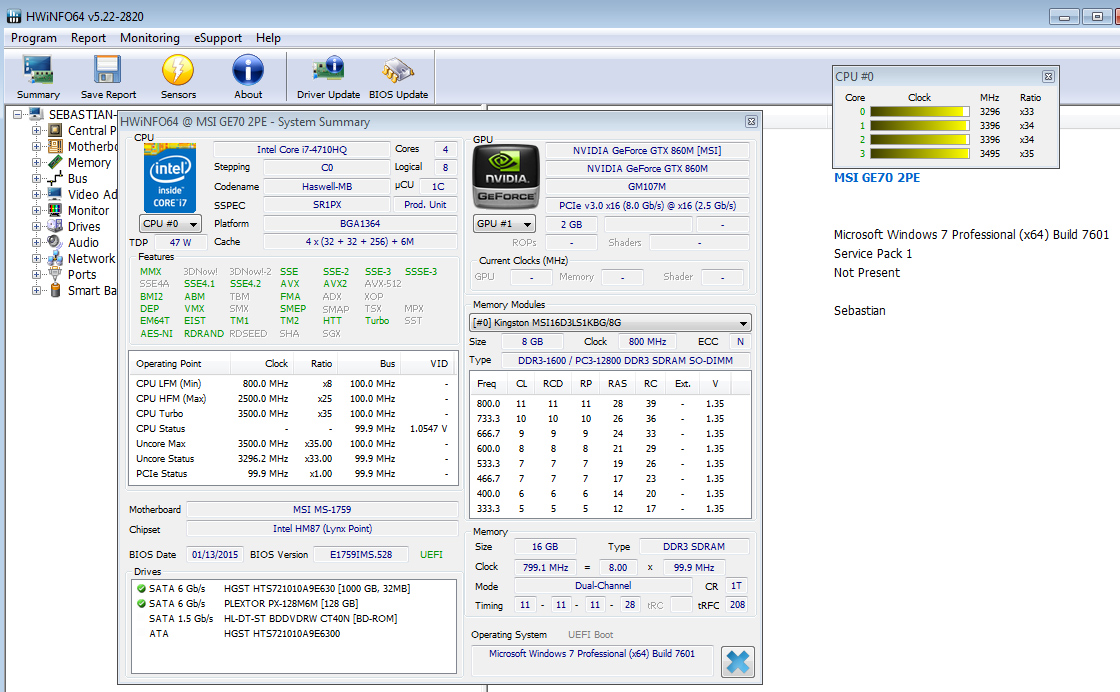The width and height of the screenshot is (1120, 692).
Task: Open the GPU #1 selector dropdown
Action: [x=504, y=224]
